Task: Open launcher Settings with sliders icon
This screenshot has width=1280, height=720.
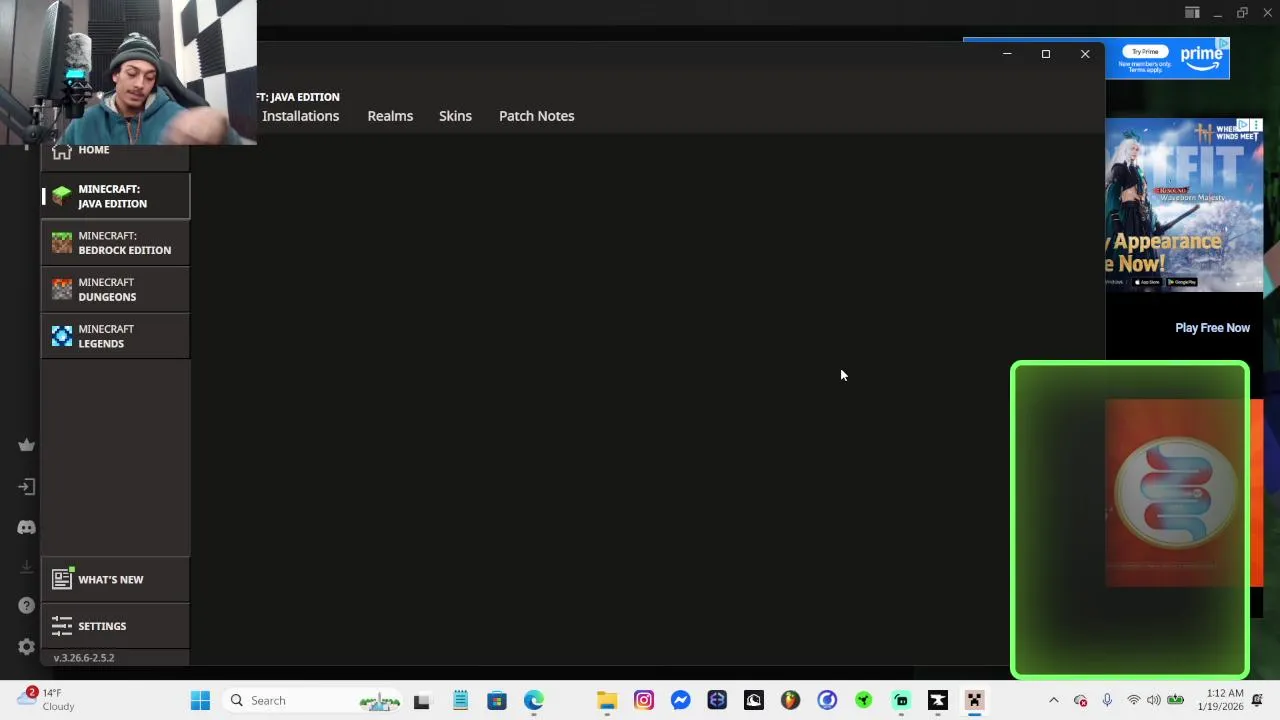Action: (x=115, y=626)
